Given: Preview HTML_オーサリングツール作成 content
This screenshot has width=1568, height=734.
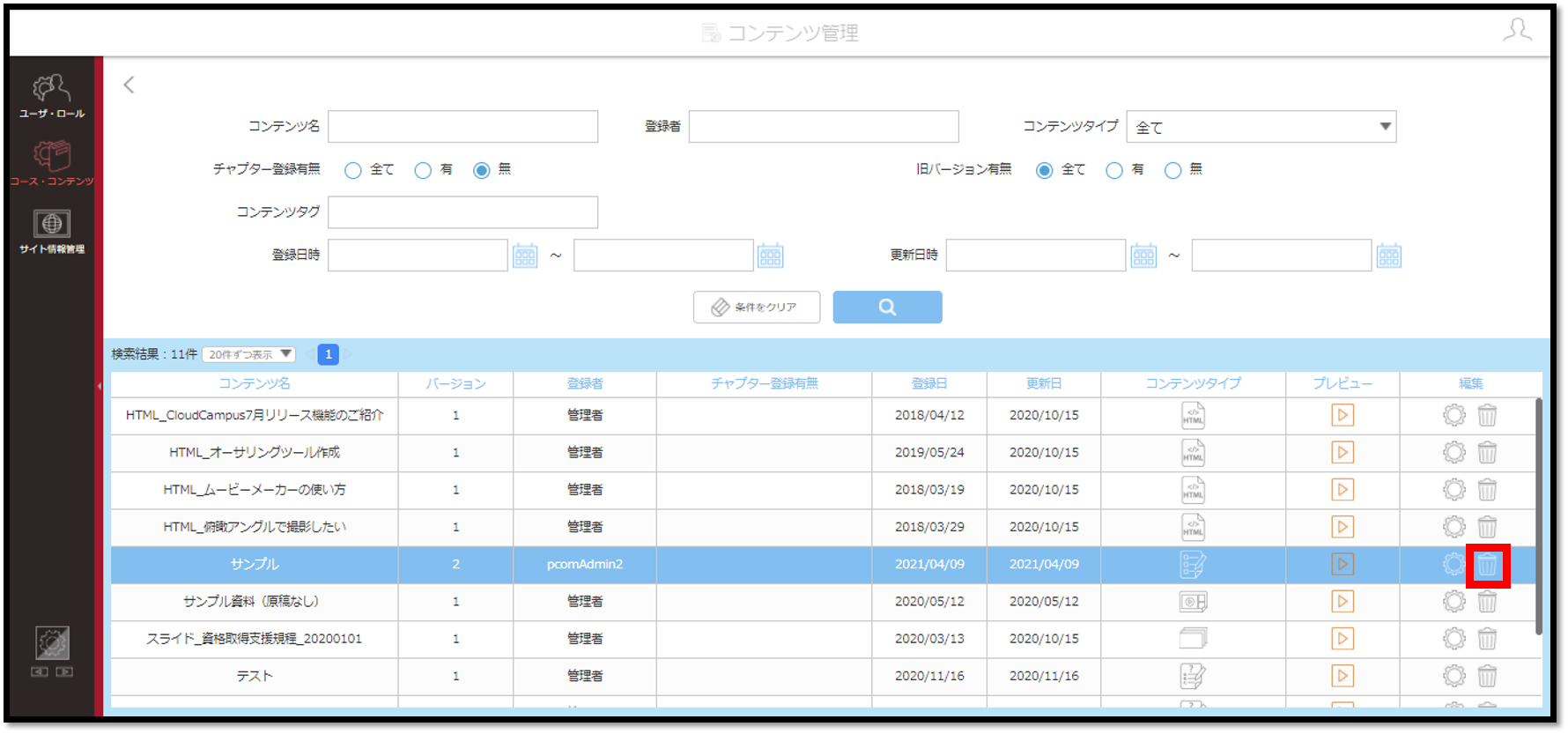Looking at the screenshot, I should pyautogui.click(x=1342, y=453).
